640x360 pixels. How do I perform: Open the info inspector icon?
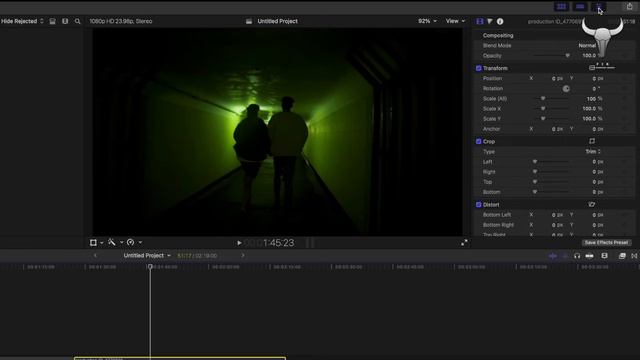500,21
